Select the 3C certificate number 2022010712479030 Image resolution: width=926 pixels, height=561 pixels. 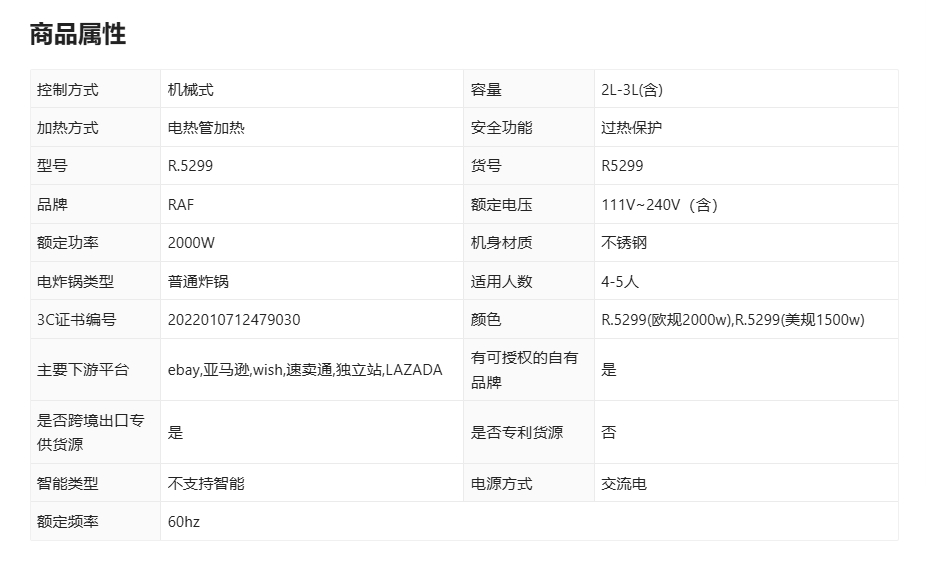[x=234, y=320]
